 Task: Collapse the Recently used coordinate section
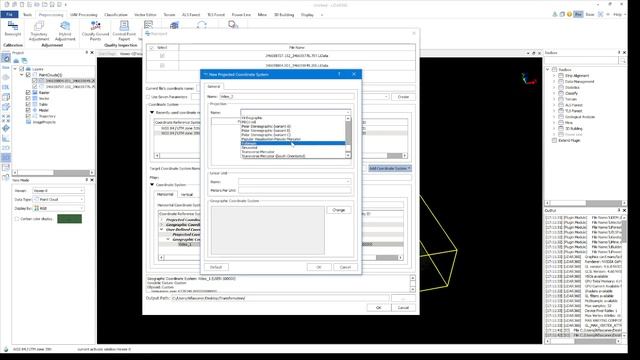[x=152, y=112]
